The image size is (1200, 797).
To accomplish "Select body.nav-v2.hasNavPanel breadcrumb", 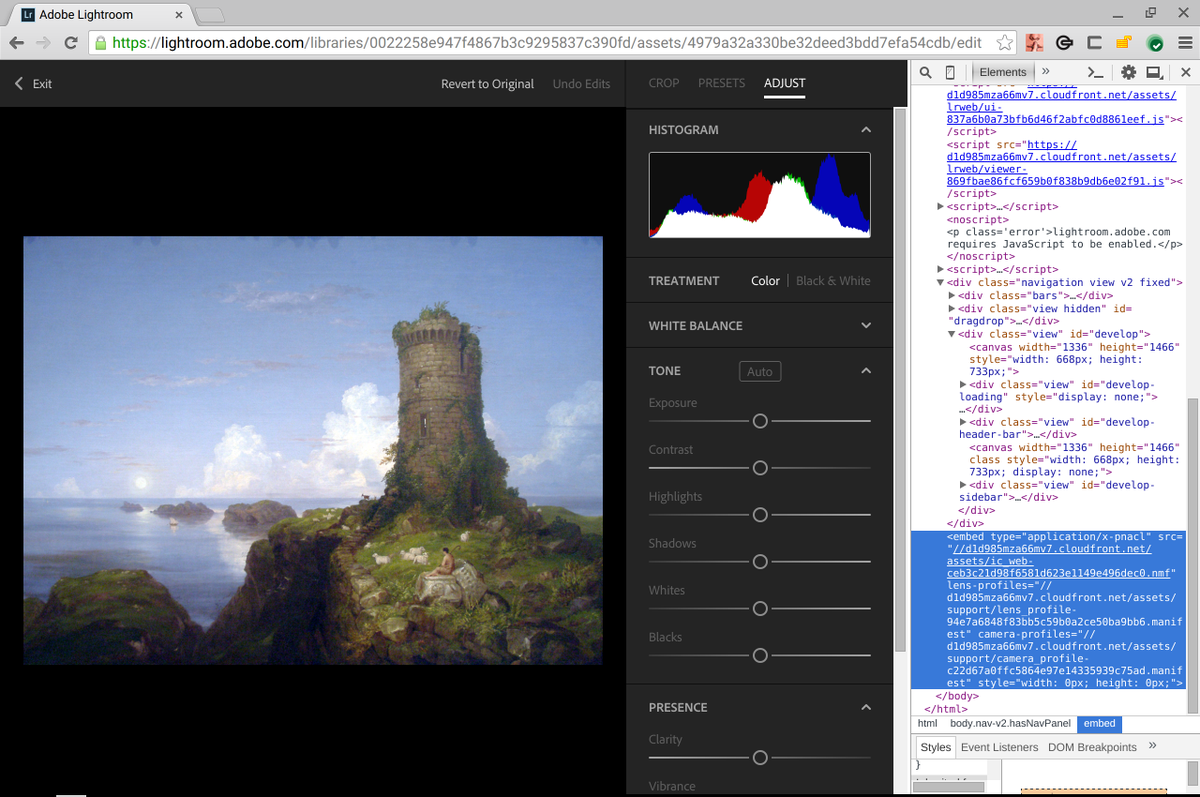I will click(1010, 723).
